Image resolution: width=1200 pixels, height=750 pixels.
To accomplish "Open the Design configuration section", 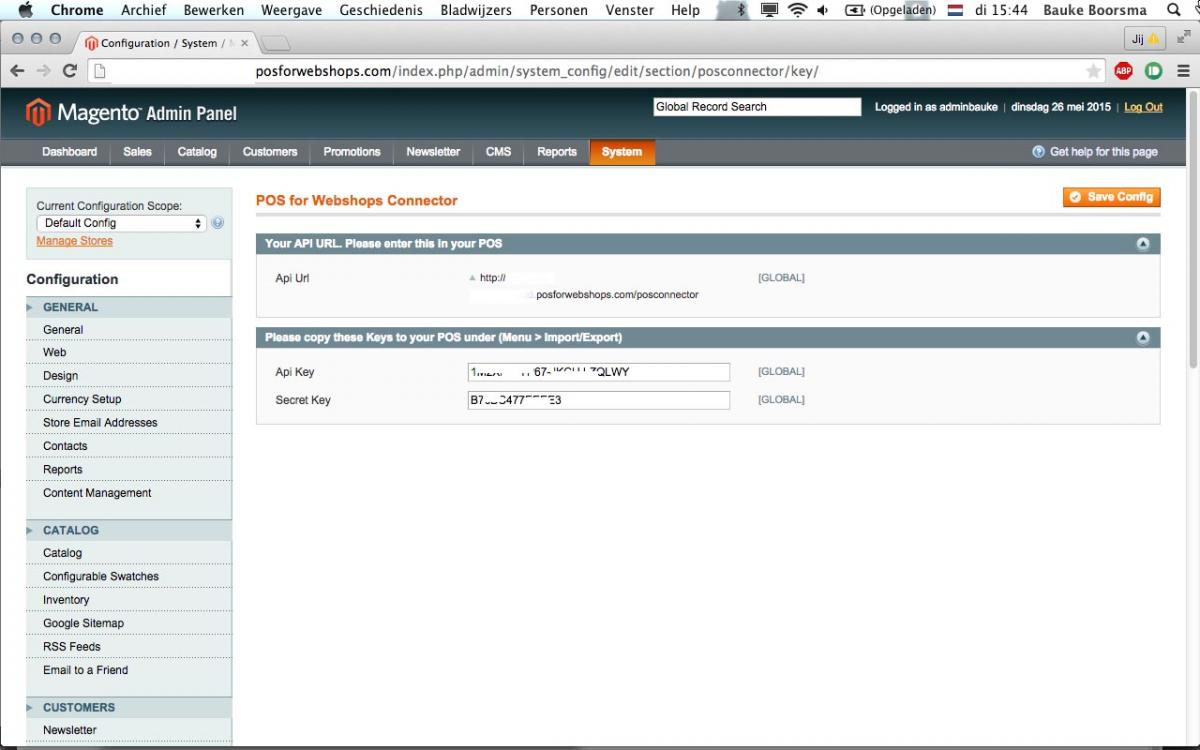I will point(60,376).
